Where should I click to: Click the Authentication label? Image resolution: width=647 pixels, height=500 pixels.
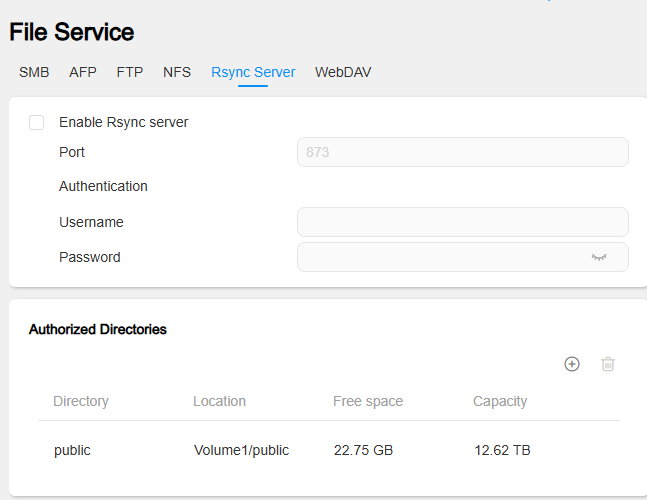pyautogui.click(x=103, y=186)
